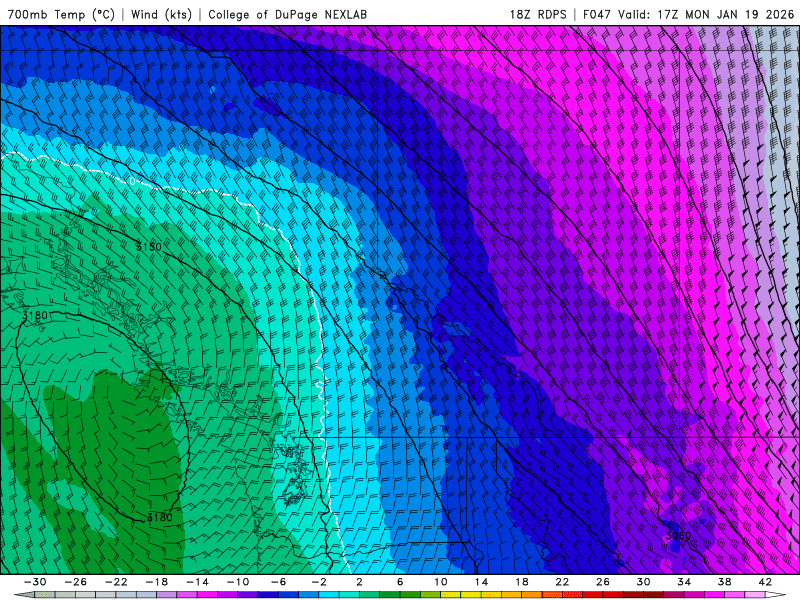The image size is (800, 600).
Task: Select the lower "3180" contour label
Action: point(160,517)
